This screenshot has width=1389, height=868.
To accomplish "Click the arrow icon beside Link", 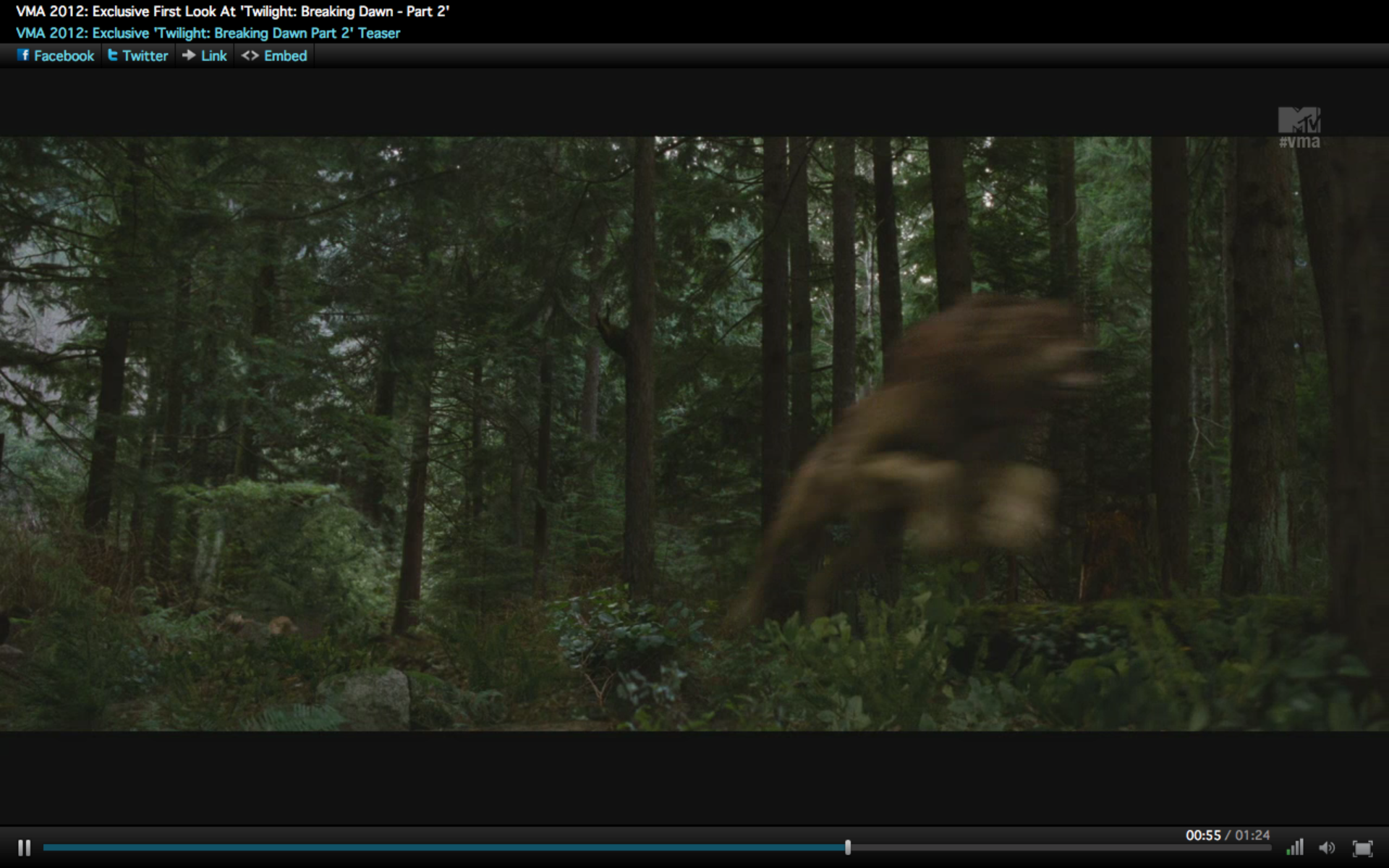I will pos(189,55).
